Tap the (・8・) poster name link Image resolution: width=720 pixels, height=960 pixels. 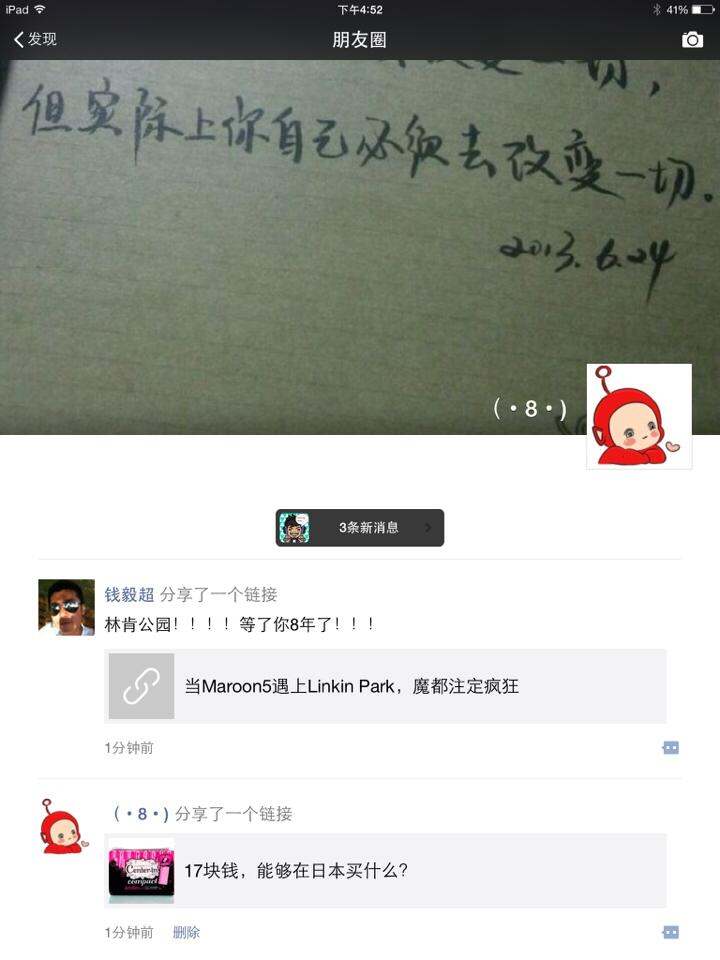coord(141,814)
